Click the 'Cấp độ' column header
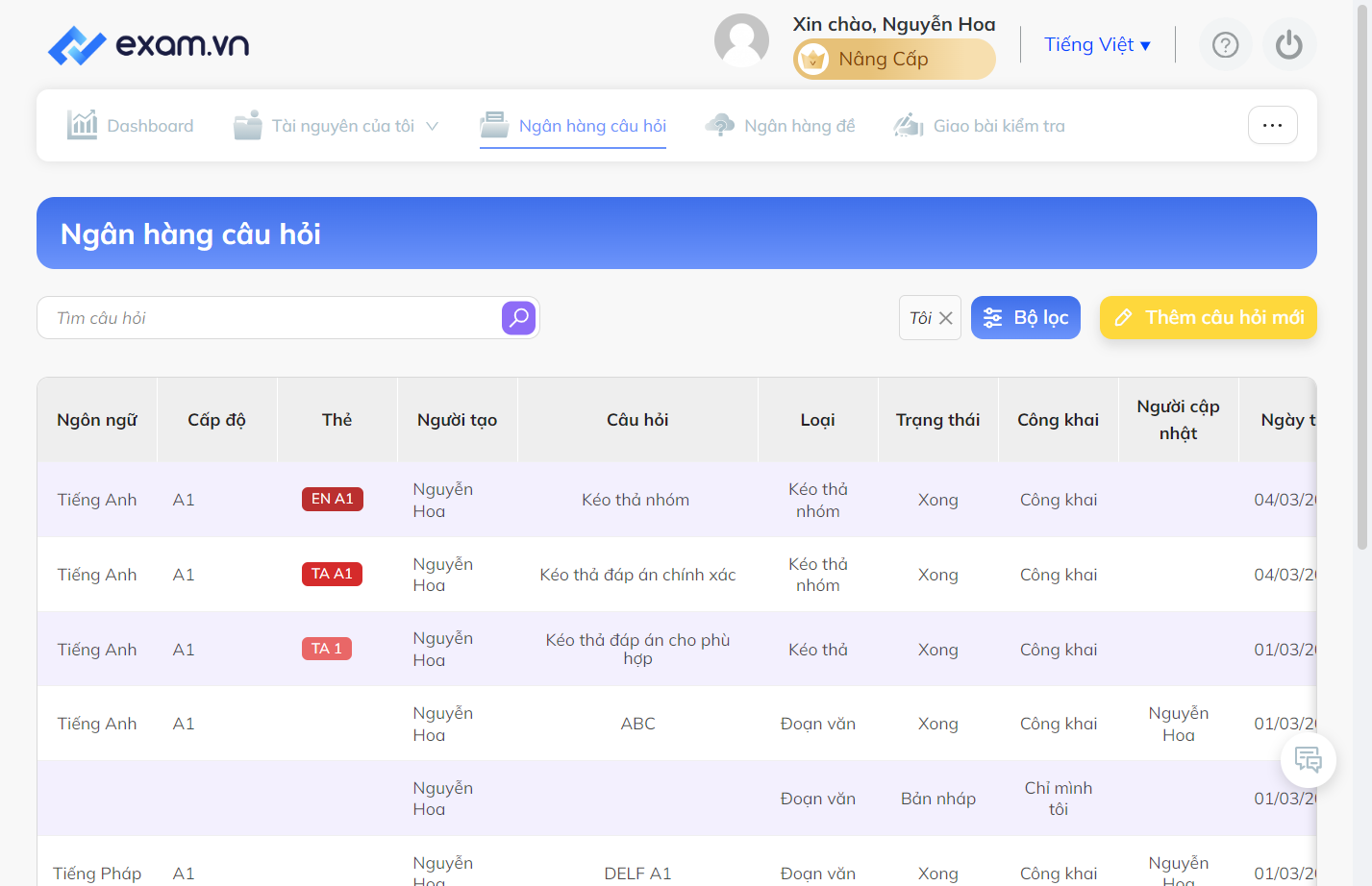This screenshot has width=1372, height=886. click(x=217, y=420)
